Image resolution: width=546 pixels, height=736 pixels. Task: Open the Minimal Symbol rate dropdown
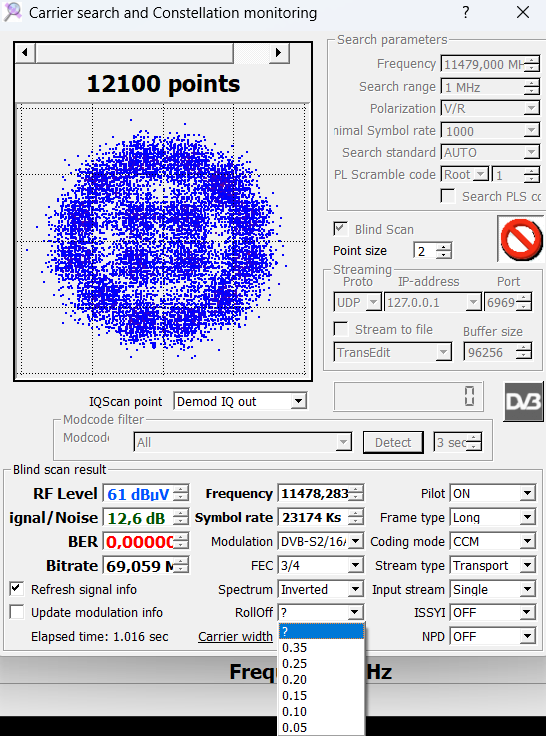[531, 130]
